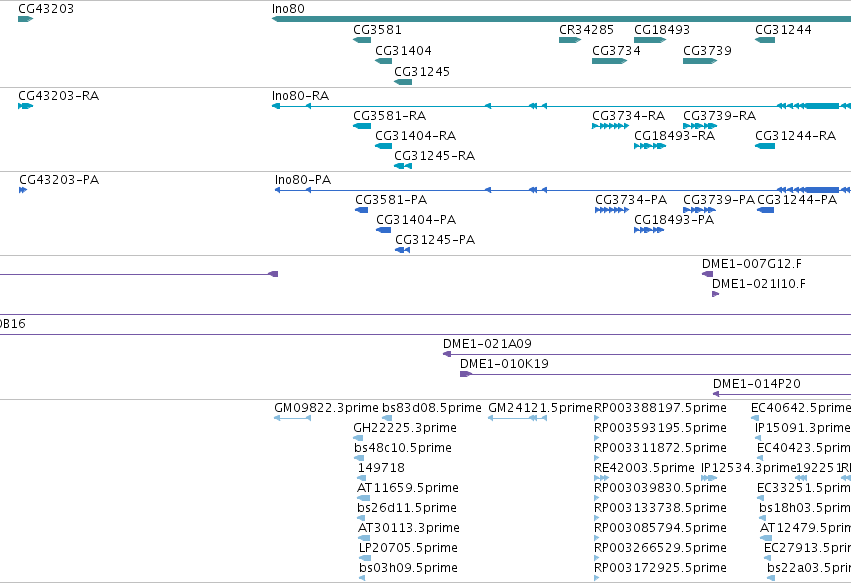
Task: Click the RE42003.5prime EST label
Action: click(x=644, y=468)
